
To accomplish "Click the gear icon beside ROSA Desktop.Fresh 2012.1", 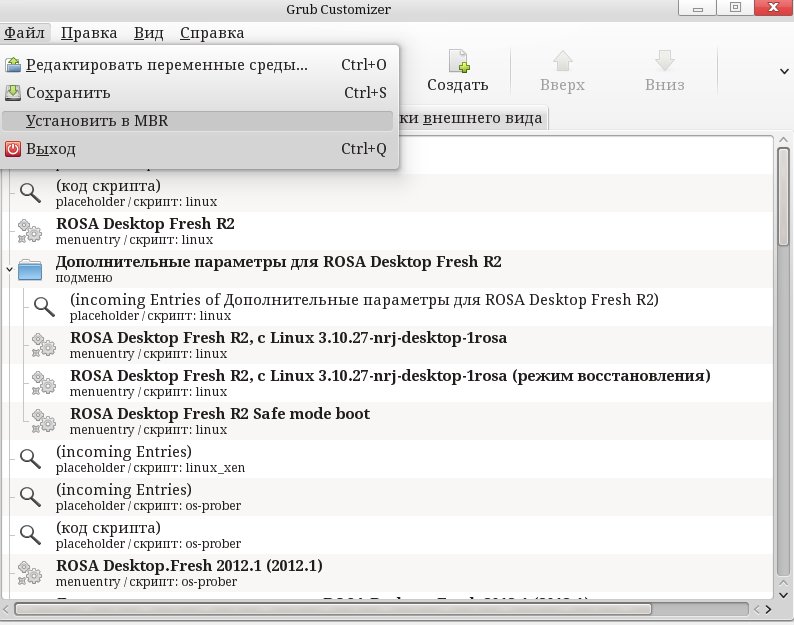I will pyautogui.click(x=31, y=572).
